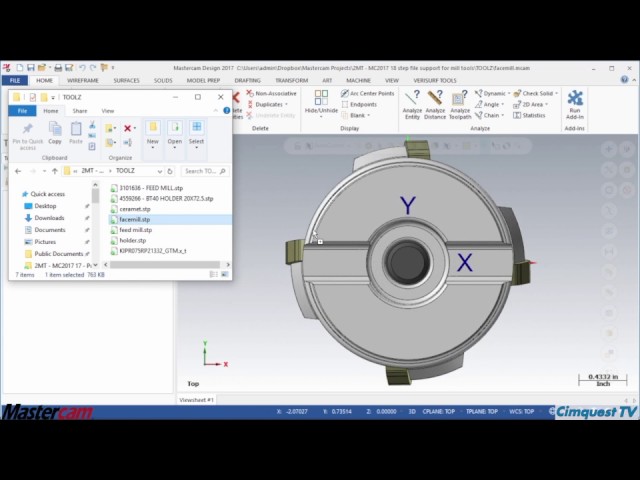
Task: Expand the Duplicates dropdown
Action: (x=286, y=104)
